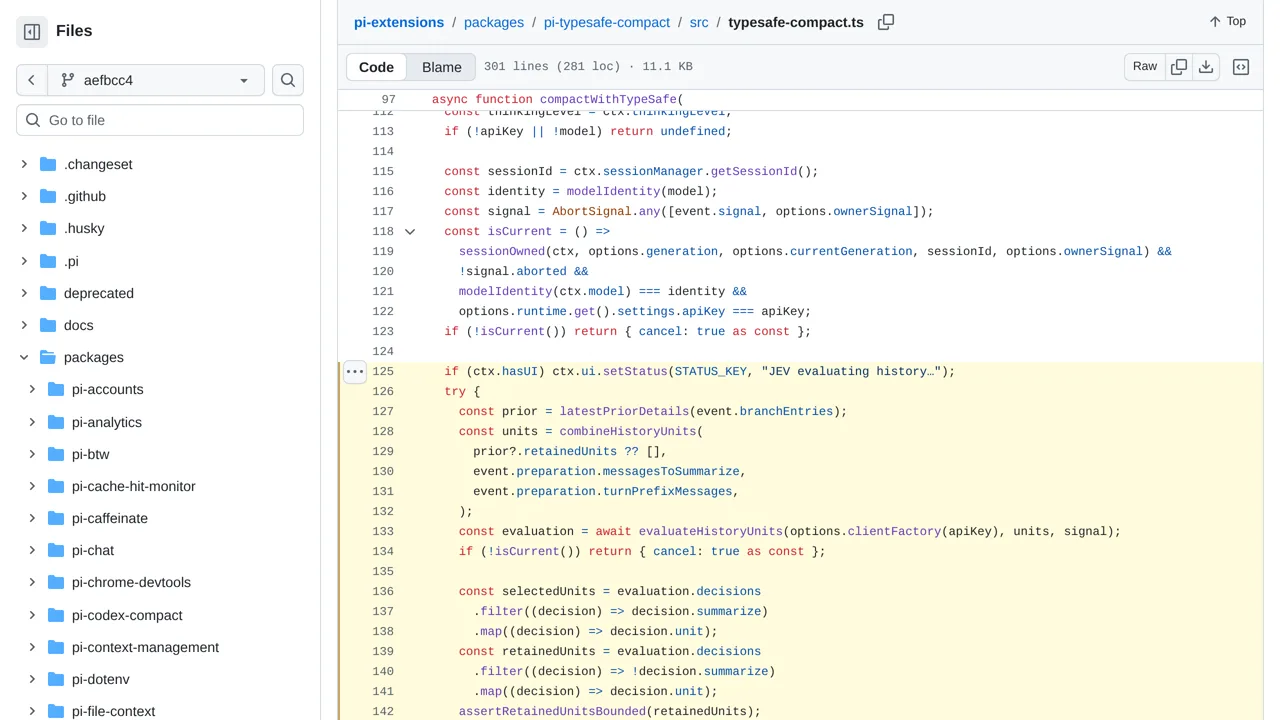Click the .changeset folder icon
1280x720 pixels.
pos(48,164)
